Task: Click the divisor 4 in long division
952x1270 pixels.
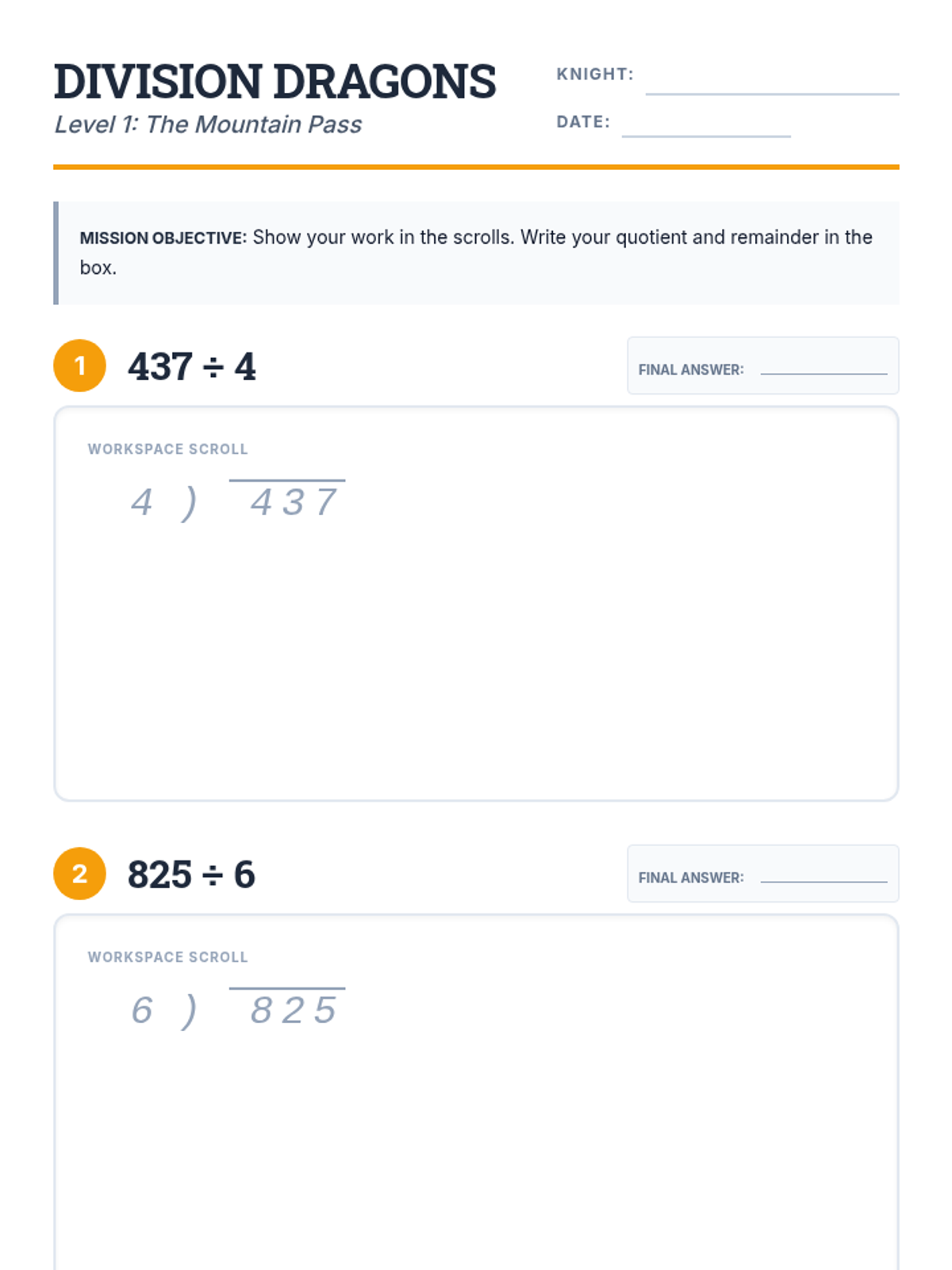Action: (142, 502)
